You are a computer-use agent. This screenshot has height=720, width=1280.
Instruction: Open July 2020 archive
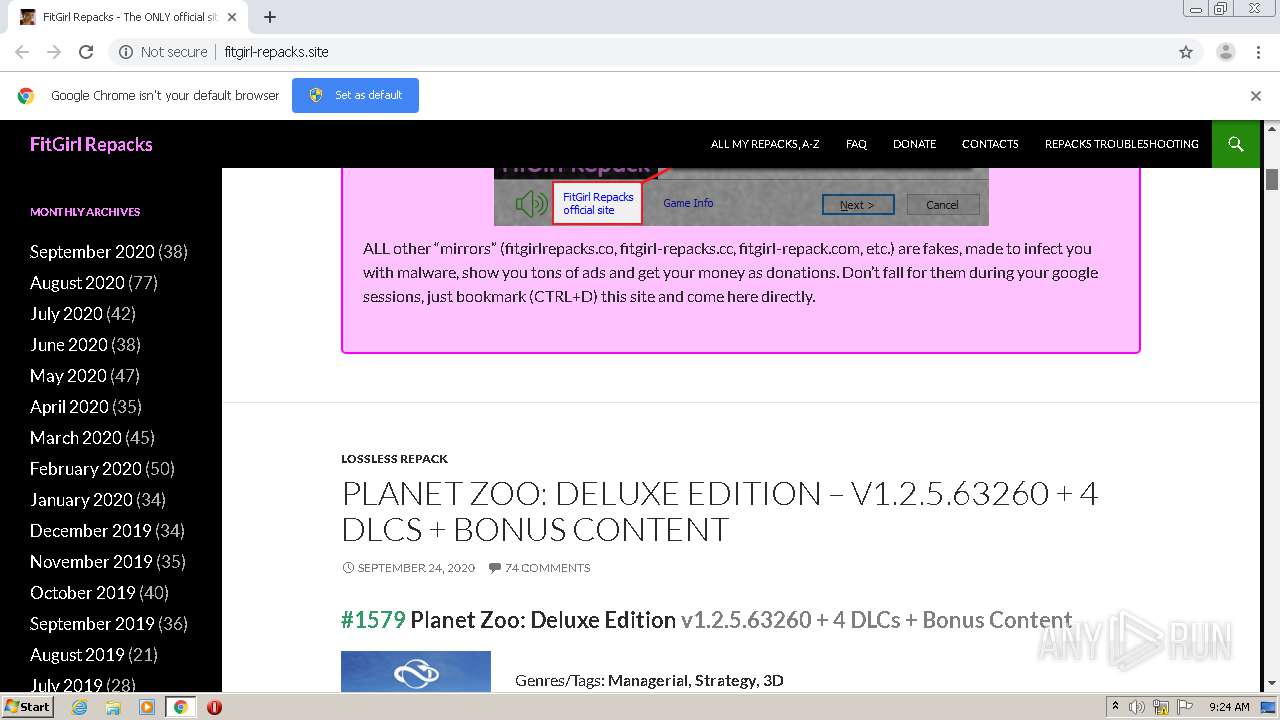point(66,314)
